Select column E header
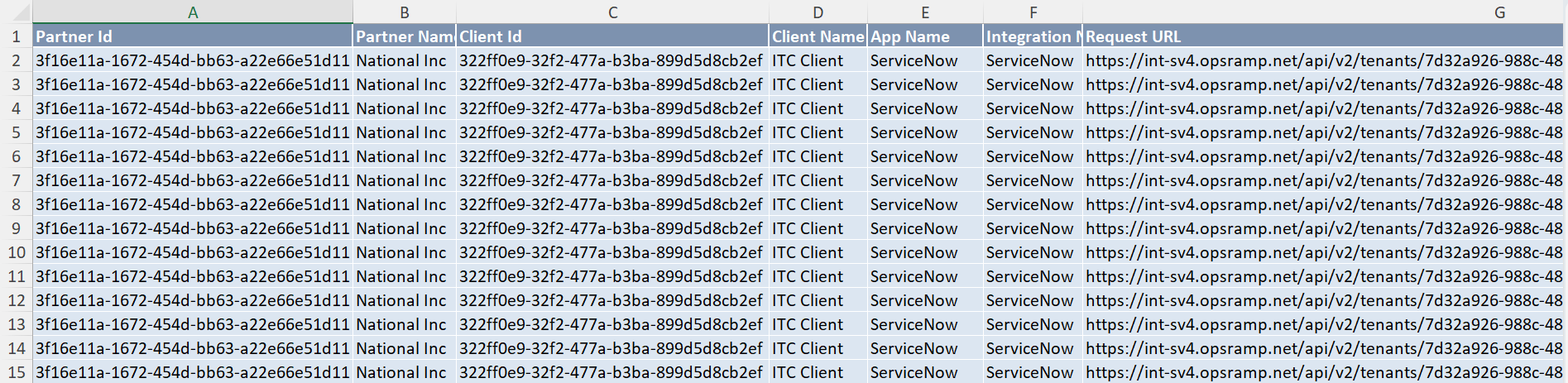Viewport: 1568px width, 383px height. coord(925,12)
